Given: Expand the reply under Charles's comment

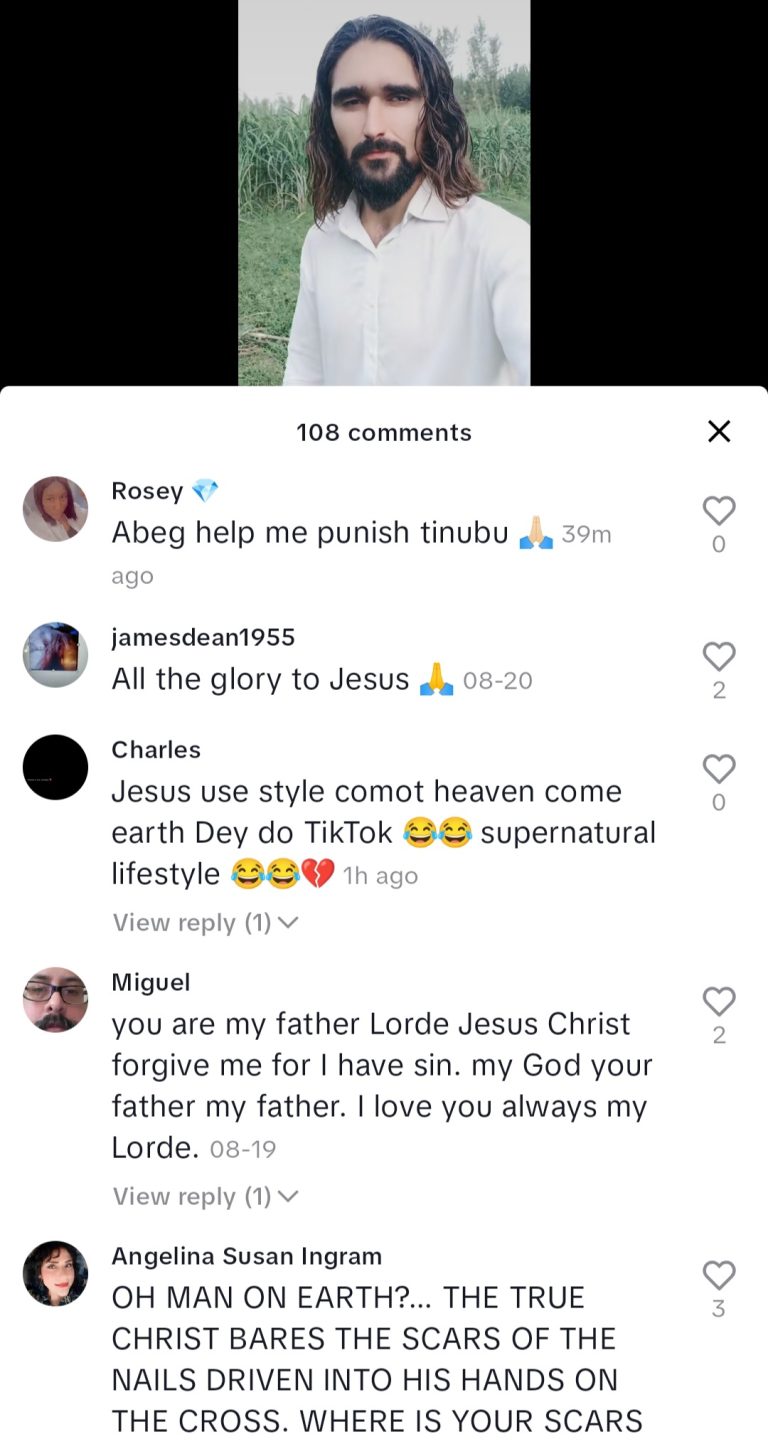Looking at the screenshot, I should coord(205,922).
